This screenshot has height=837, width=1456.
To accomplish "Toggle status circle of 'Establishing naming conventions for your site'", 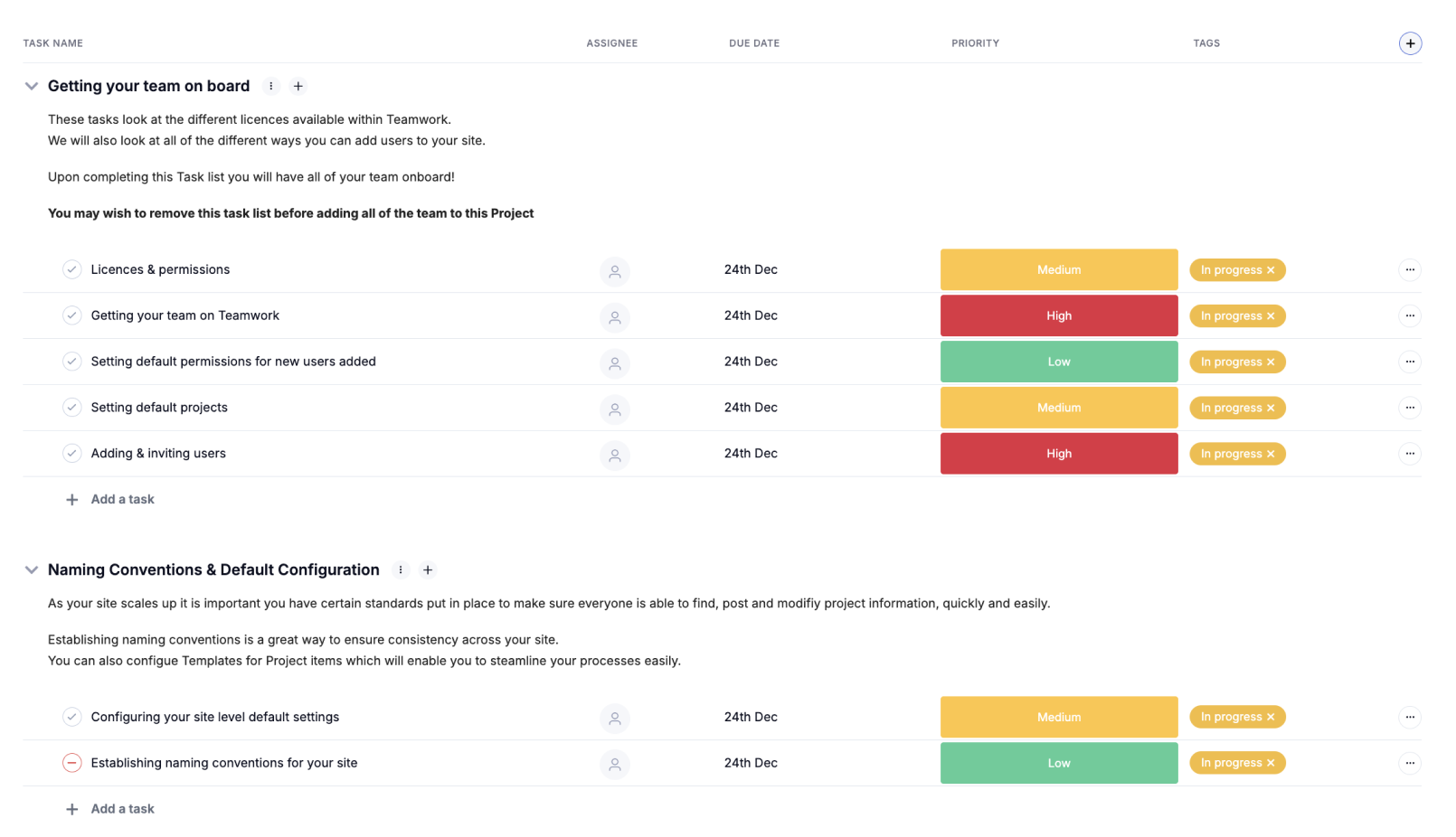I will click(x=72, y=764).
